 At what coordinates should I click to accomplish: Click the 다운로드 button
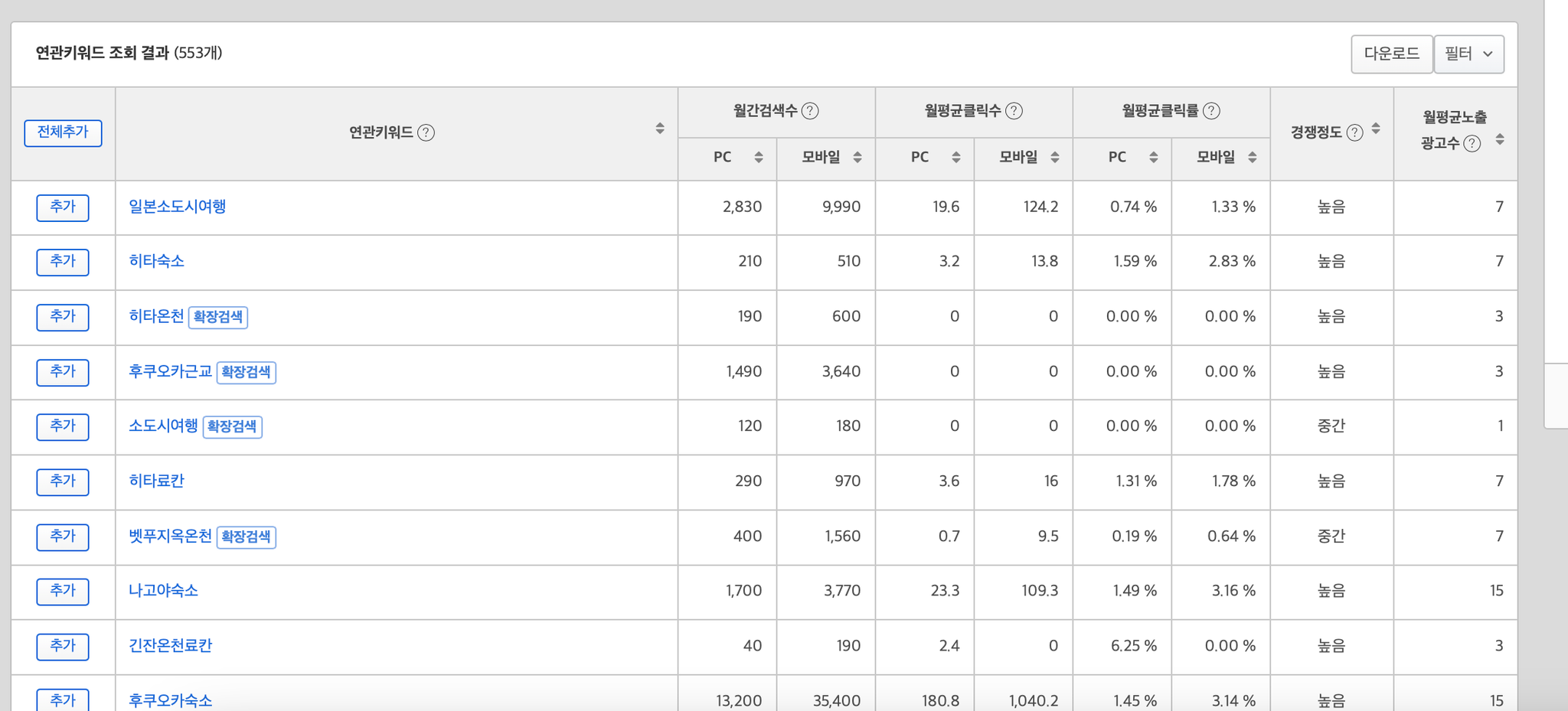(x=1391, y=54)
